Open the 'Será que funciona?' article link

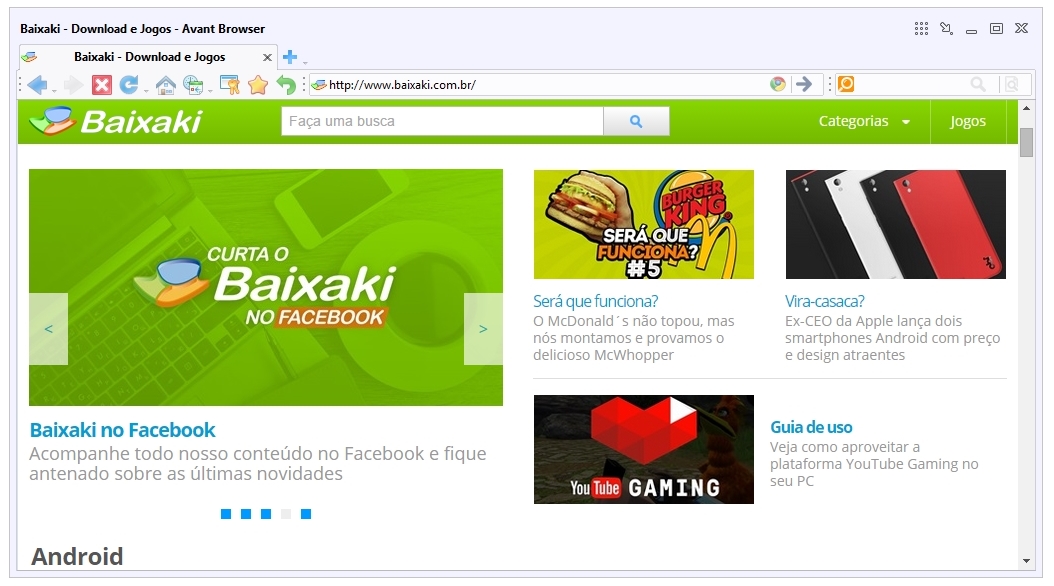click(596, 301)
